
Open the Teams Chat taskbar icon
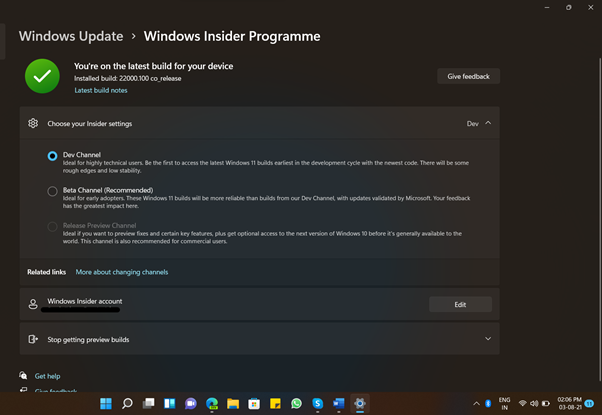click(x=190, y=403)
